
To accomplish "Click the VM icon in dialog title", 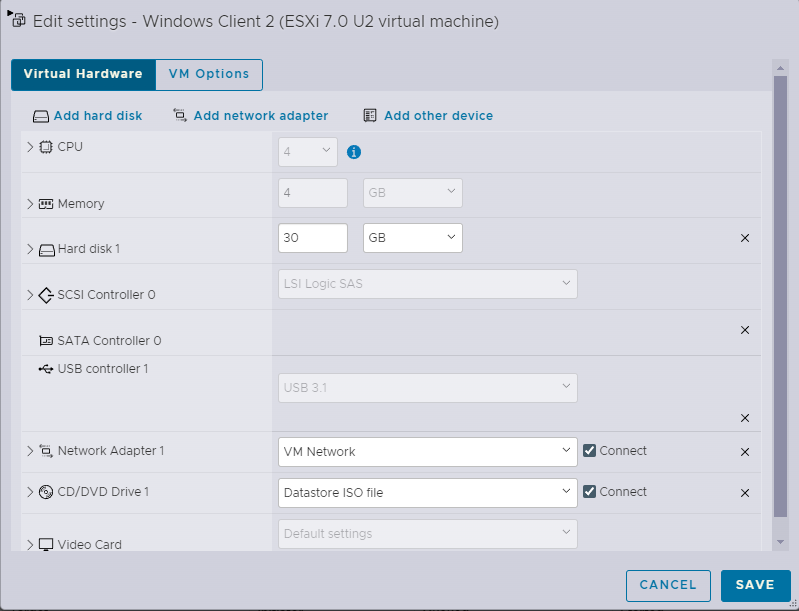I will pyautogui.click(x=18, y=20).
